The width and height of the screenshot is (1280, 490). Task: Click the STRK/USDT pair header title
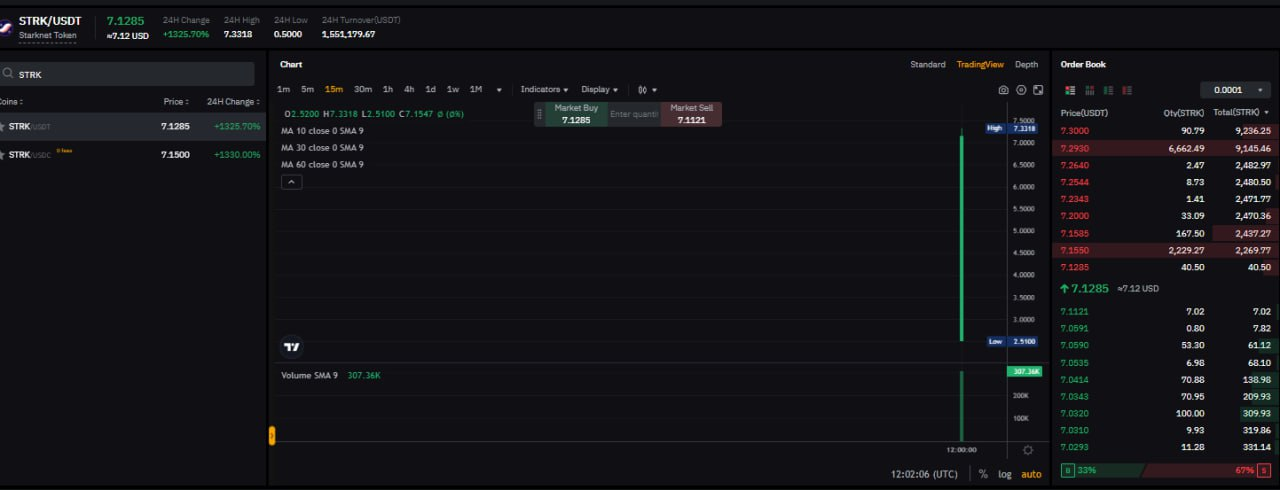(x=50, y=20)
